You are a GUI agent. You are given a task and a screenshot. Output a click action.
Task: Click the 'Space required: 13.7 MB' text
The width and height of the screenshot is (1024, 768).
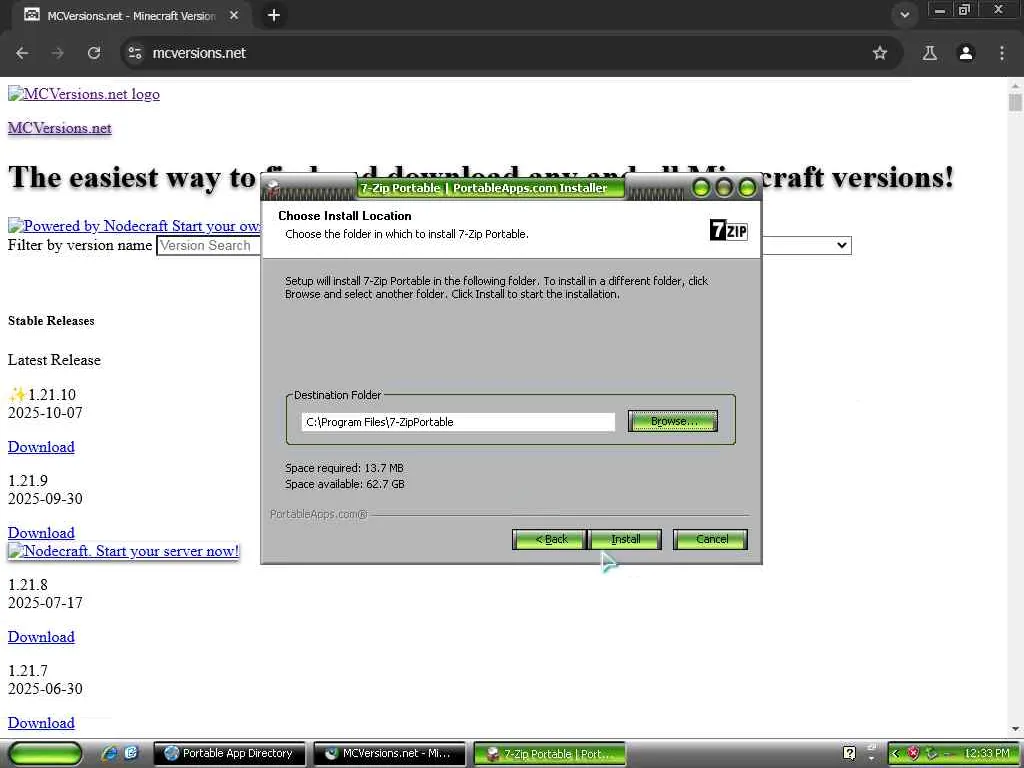tap(344, 468)
